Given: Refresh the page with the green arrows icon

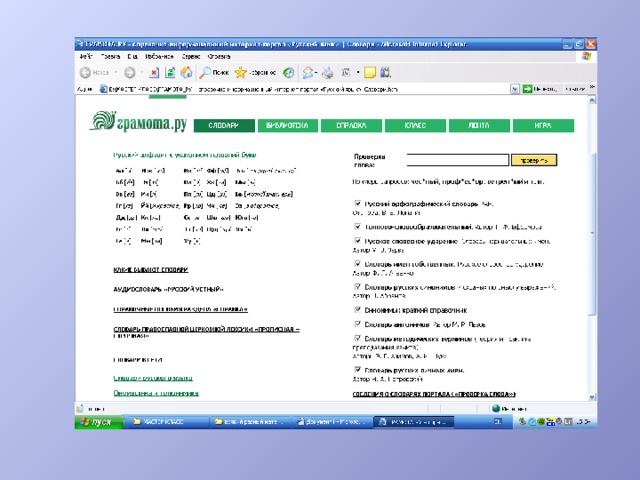Looking at the screenshot, I should (170, 73).
